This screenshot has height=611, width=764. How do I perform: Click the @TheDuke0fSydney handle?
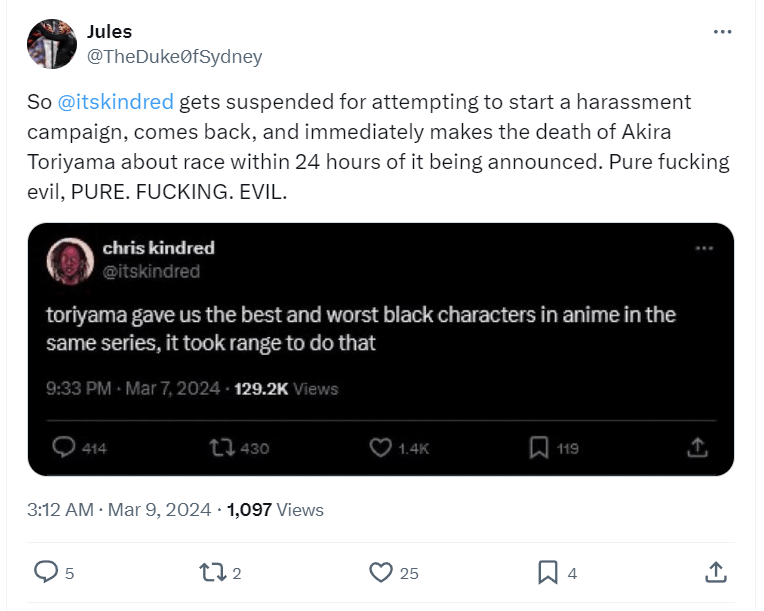(x=175, y=57)
